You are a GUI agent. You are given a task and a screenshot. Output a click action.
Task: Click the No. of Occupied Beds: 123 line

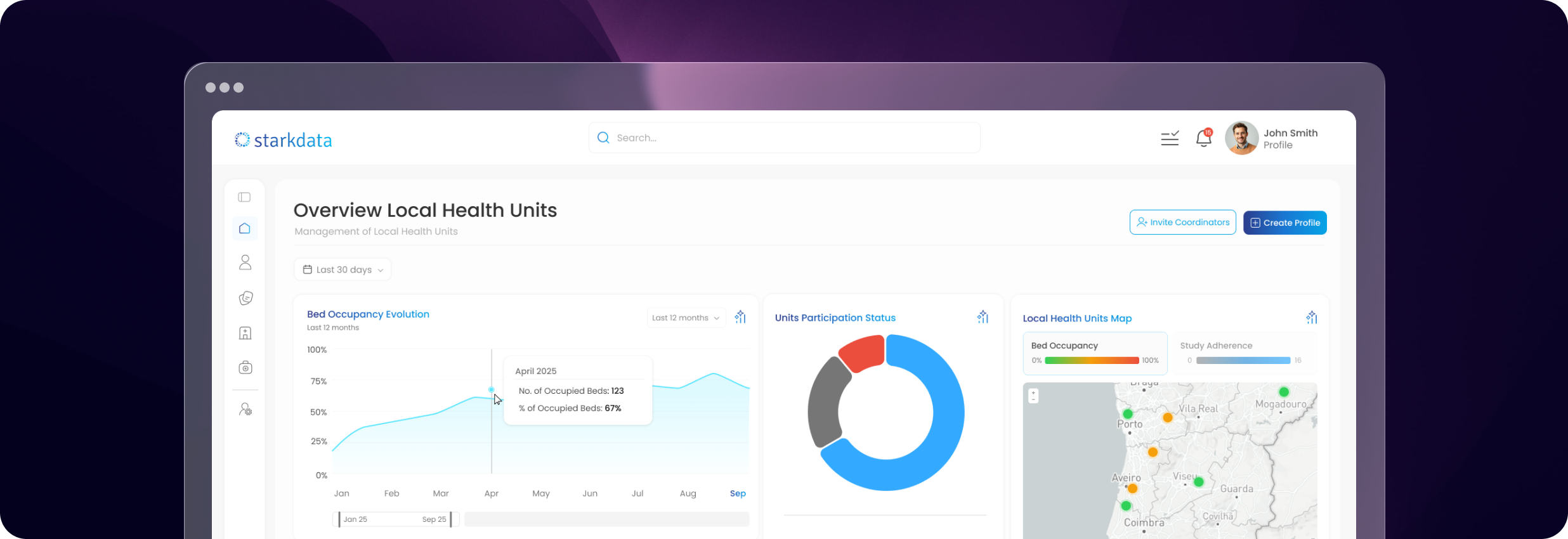pyautogui.click(x=572, y=391)
